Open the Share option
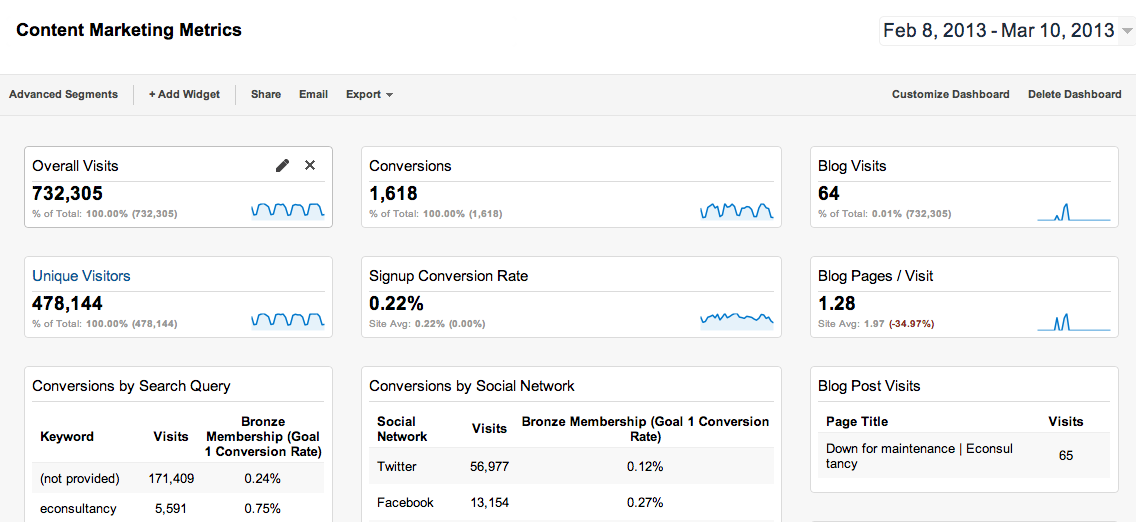1136x522 pixels. pos(266,94)
